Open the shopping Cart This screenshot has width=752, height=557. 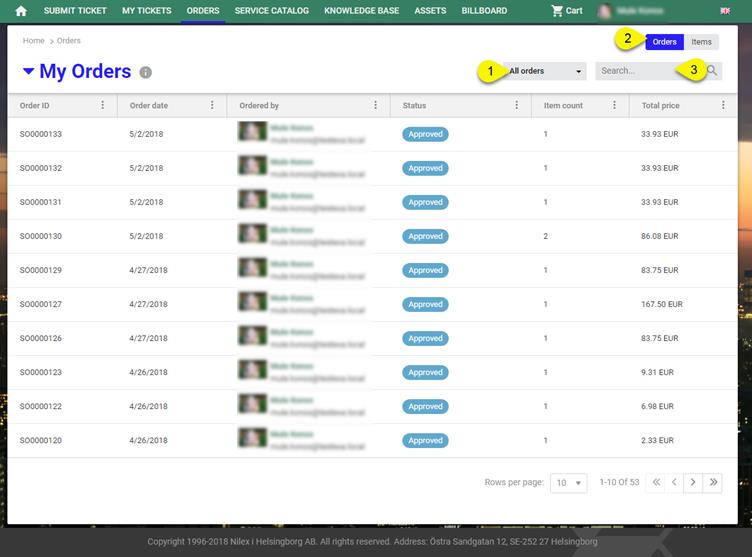tap(566, 11)
